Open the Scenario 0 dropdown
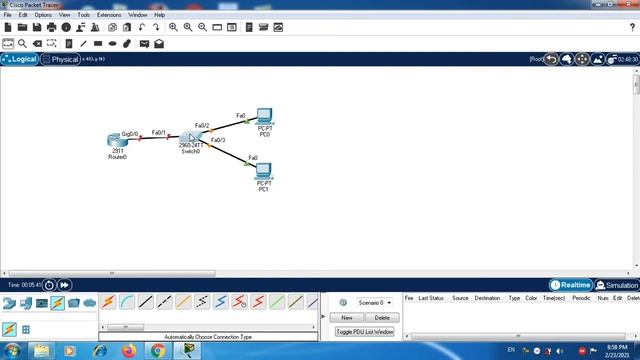 pyautogui.click(x=375, y=303)
